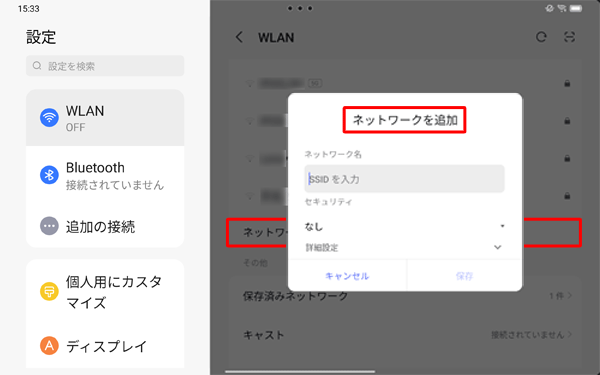
Task: Refresh the WLAN network list
Action: 541,37
